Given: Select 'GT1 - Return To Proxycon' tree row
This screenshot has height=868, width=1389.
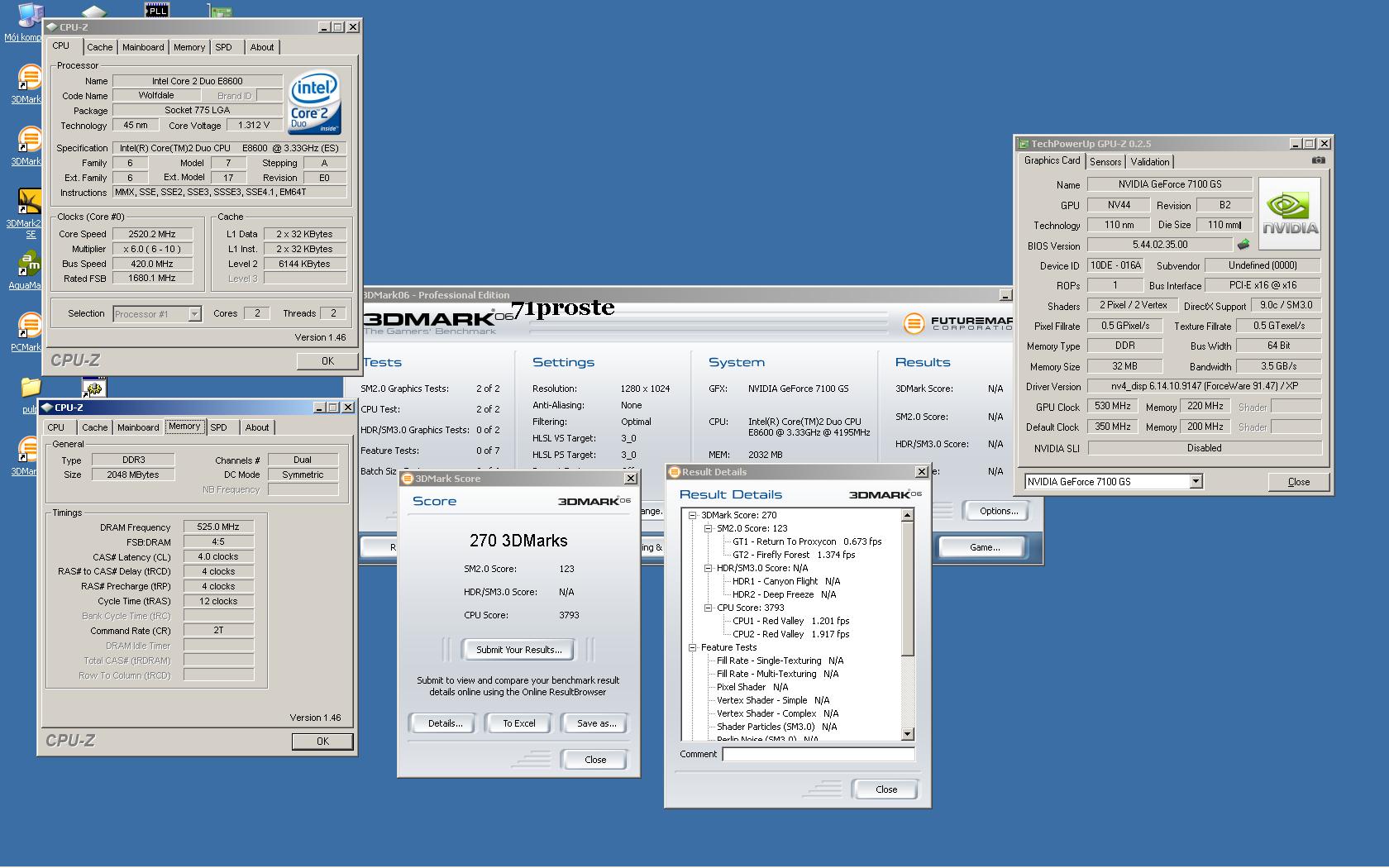Looking at the screenshot, I should tap(807, 541).
